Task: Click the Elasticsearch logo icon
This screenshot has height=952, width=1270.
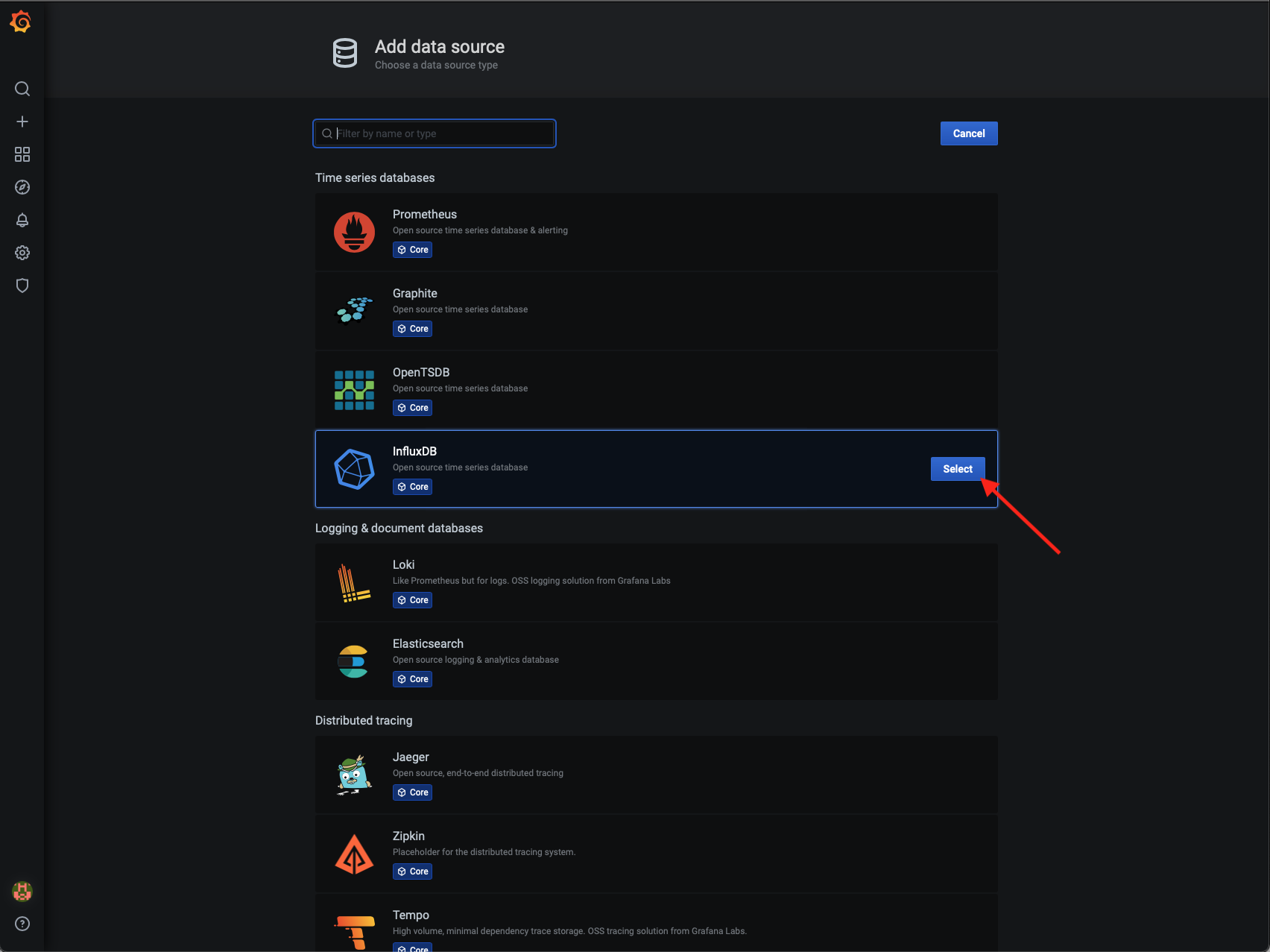Action: 353,661
